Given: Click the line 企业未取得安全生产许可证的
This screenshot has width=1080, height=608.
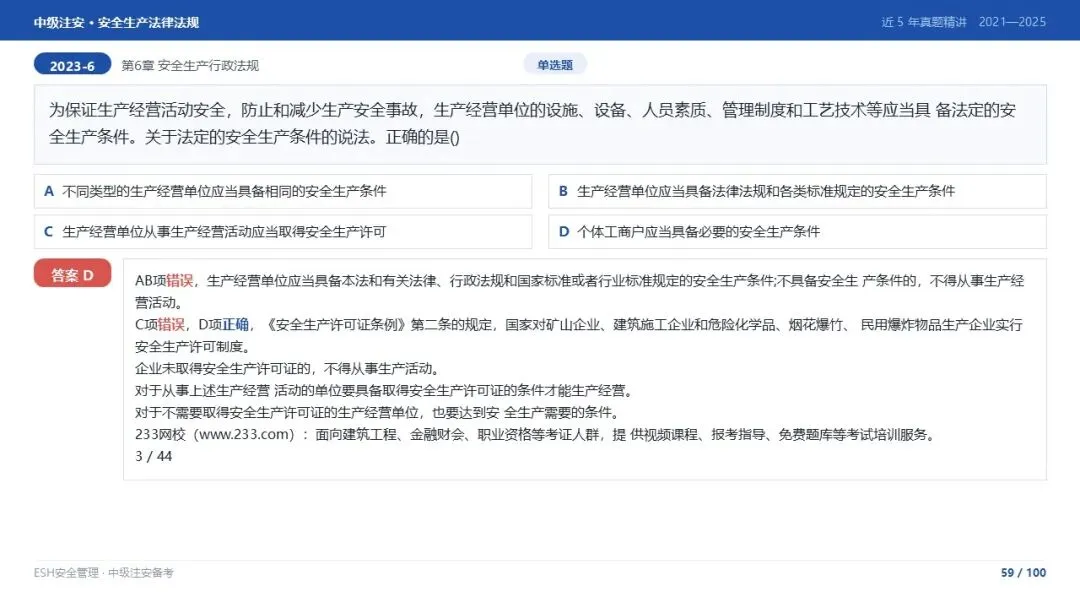Looking at the screenshot, I should [x=289, y=368].
